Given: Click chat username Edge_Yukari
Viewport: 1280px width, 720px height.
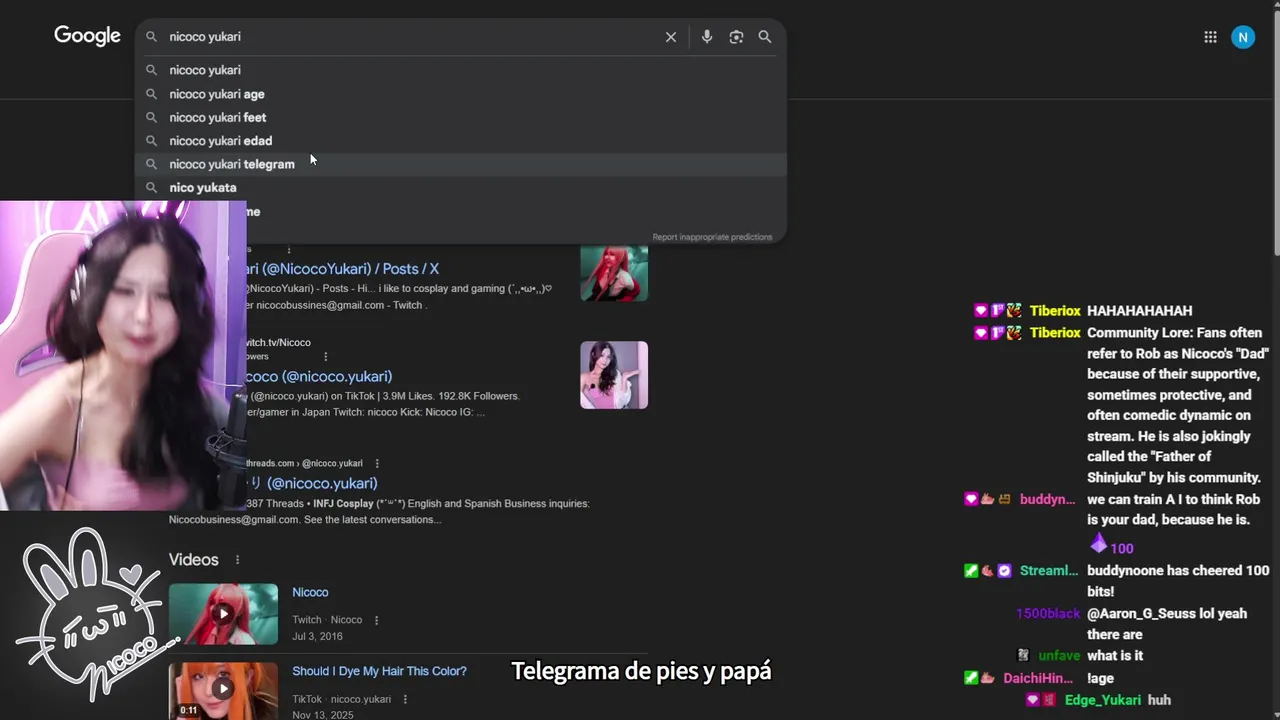Looking at the screenshot, I should tap(1101, 700).
